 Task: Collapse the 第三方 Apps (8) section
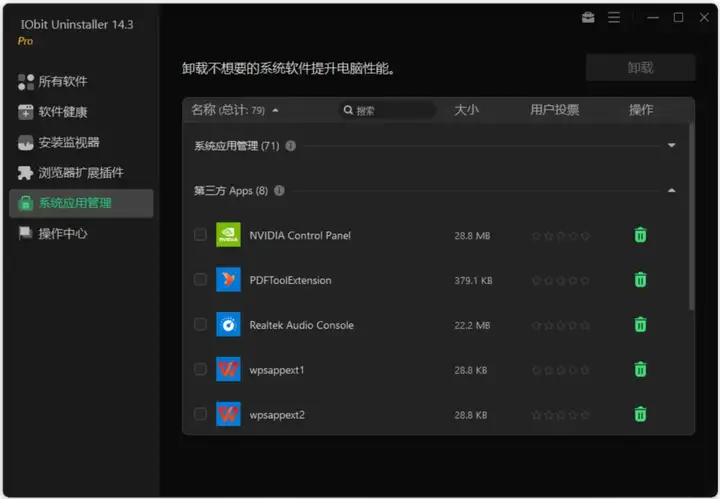(x=671, y=191)
